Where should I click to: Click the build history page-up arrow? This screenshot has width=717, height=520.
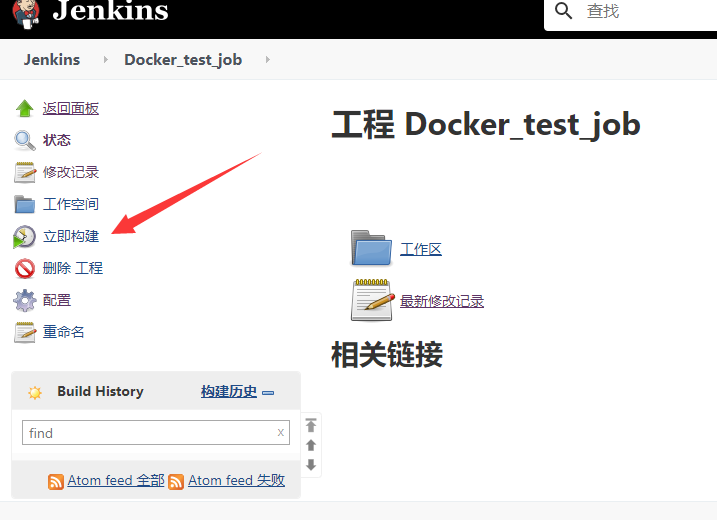pyautogui.click(x=311, y=445)
